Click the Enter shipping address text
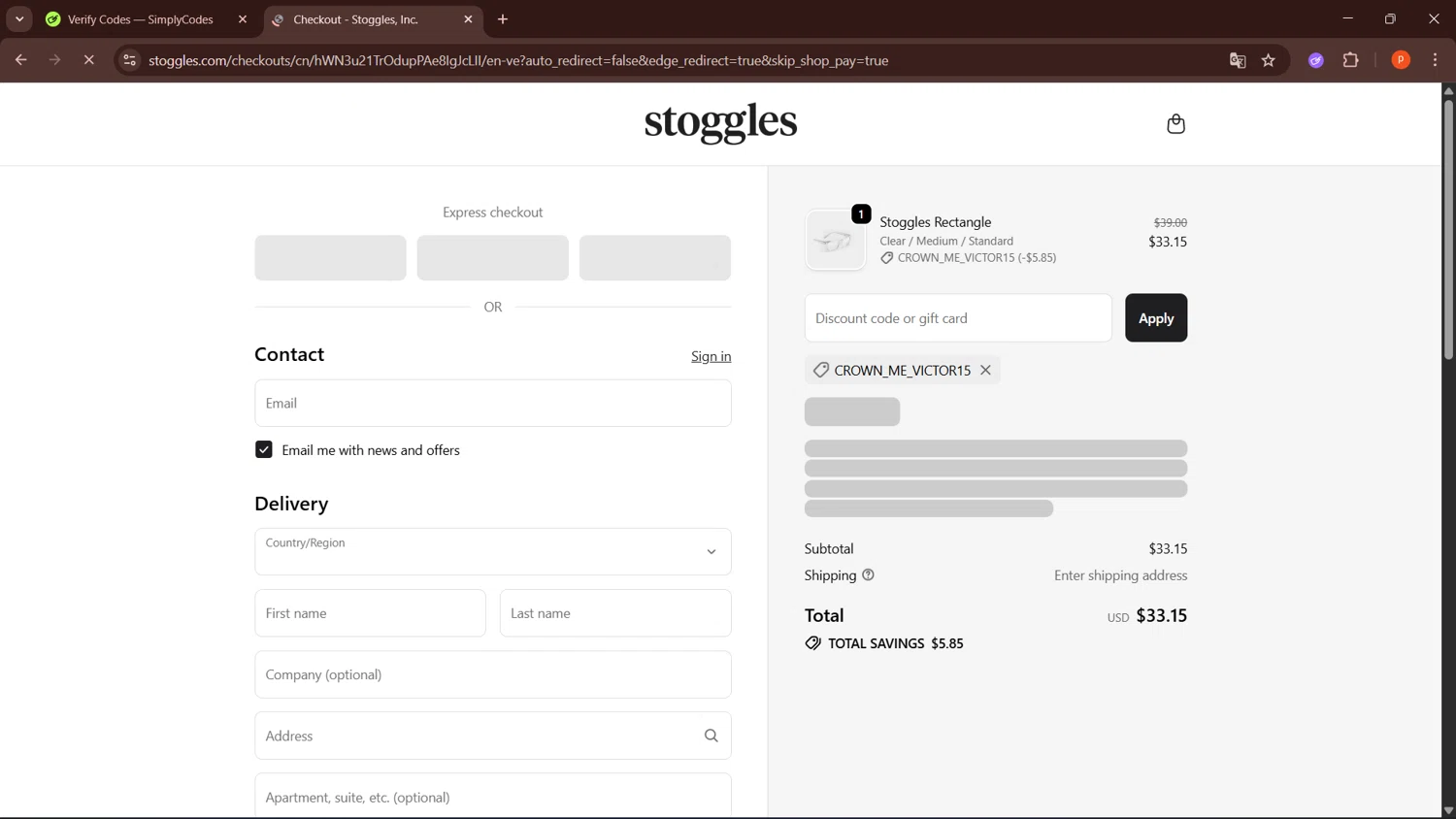This screenshot has height=819, width=1456. pos(1120,575)
